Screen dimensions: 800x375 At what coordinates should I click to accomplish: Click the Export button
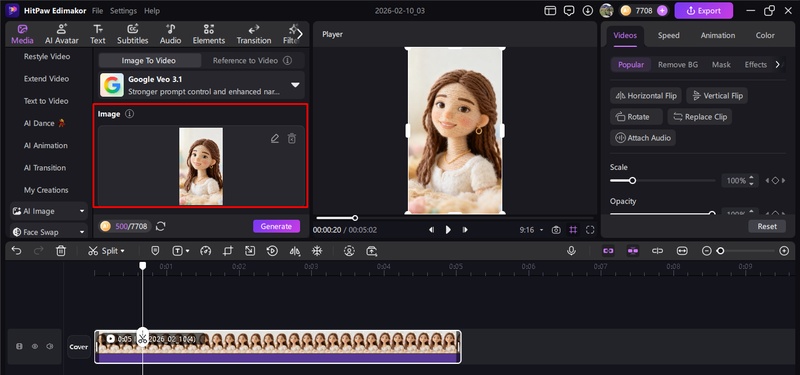704,10
